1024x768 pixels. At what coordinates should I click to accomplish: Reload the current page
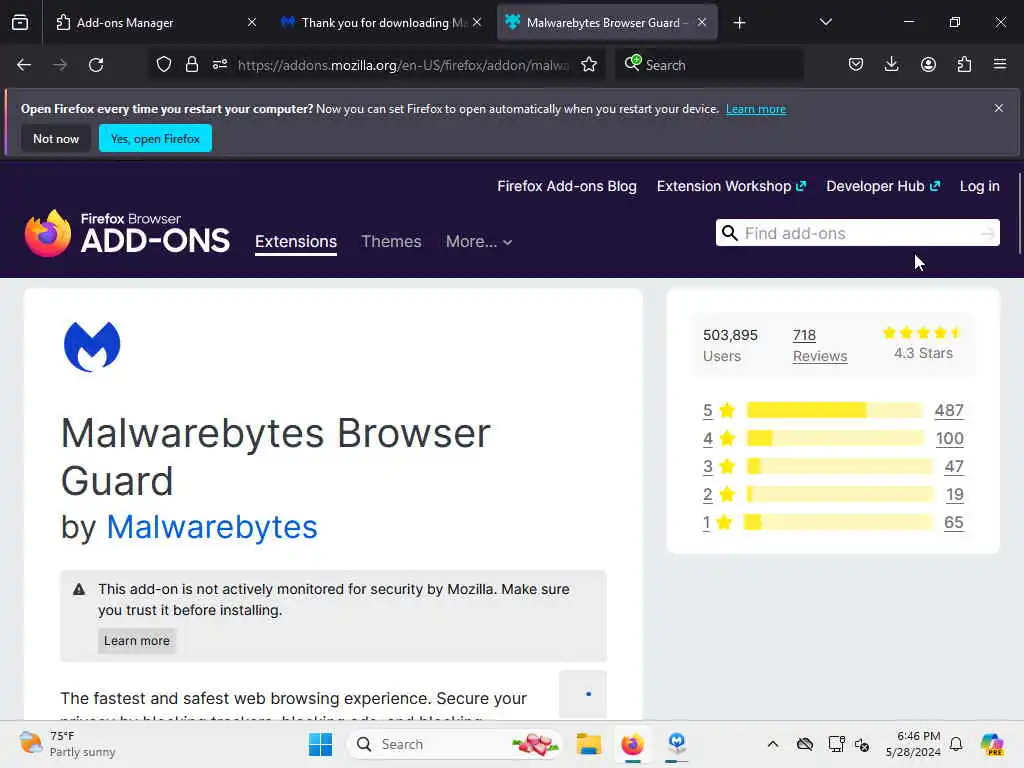tap(96, 65)
